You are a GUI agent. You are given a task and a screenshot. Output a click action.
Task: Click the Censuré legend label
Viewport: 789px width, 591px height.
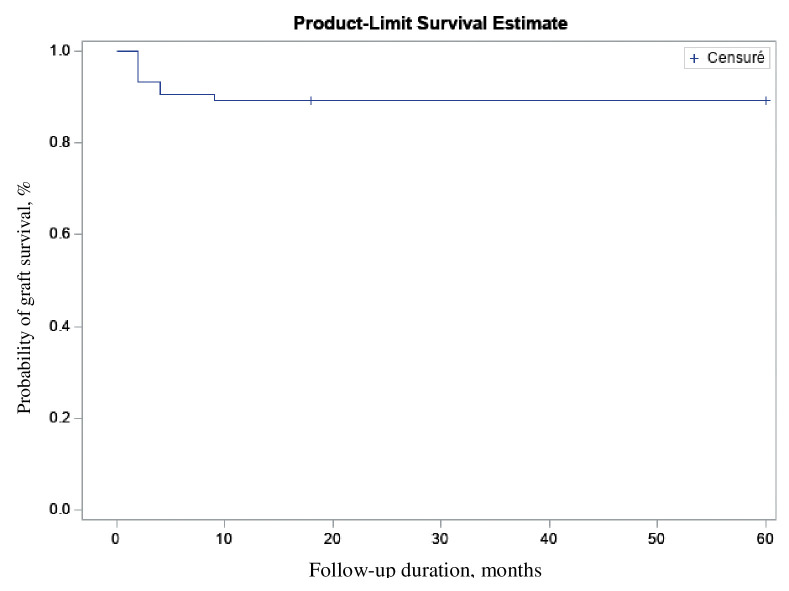click(x=735, y=59)
